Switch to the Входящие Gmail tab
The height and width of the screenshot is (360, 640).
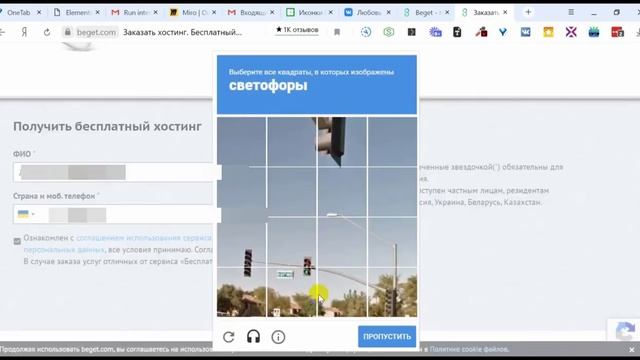coord(252,13)
